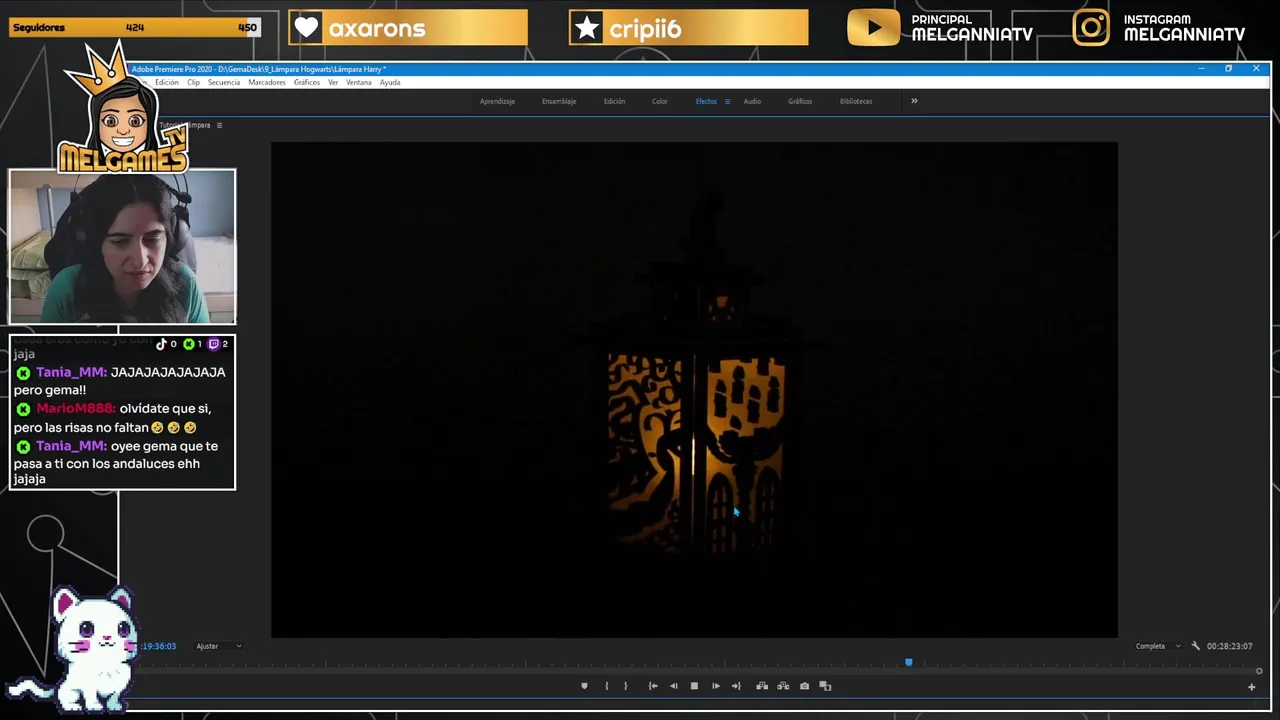This screenshot has width=1280, height=720.
Task: Mark Out point with right brace icon
Action: pos(626,686)
